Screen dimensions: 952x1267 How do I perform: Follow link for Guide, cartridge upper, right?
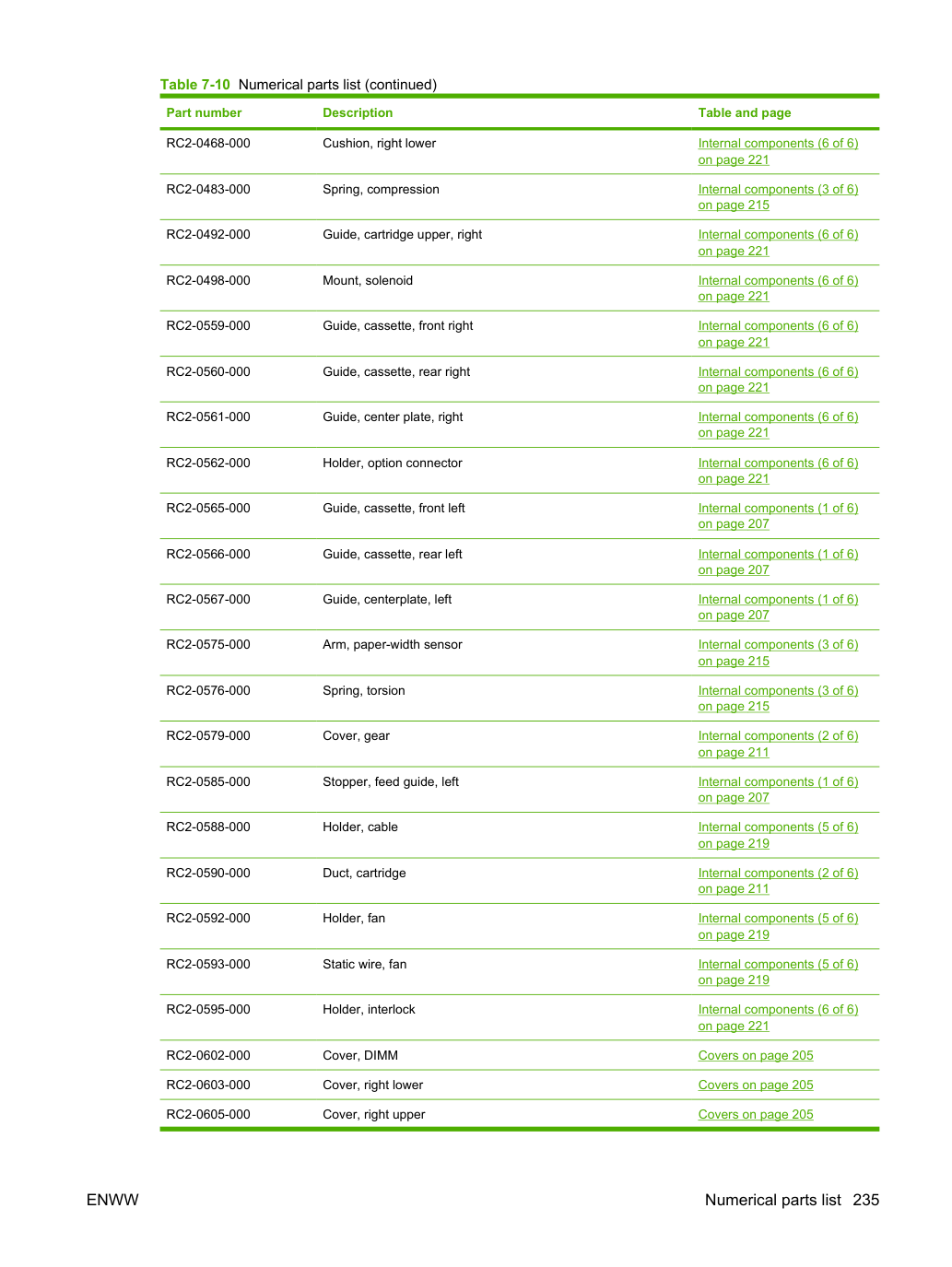click(778, 242)
